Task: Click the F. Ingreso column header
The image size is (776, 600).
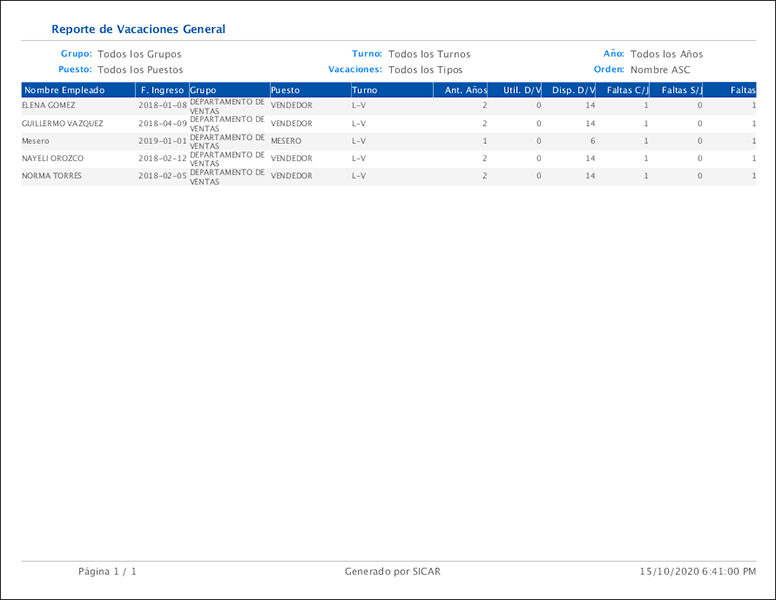Action: [162, 90]
